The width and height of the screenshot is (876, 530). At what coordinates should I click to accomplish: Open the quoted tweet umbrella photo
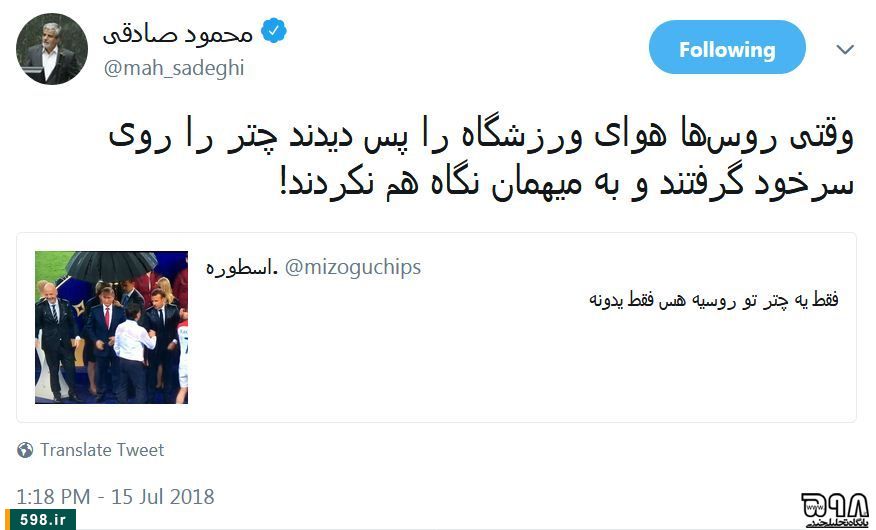click(x=112, y=327)
